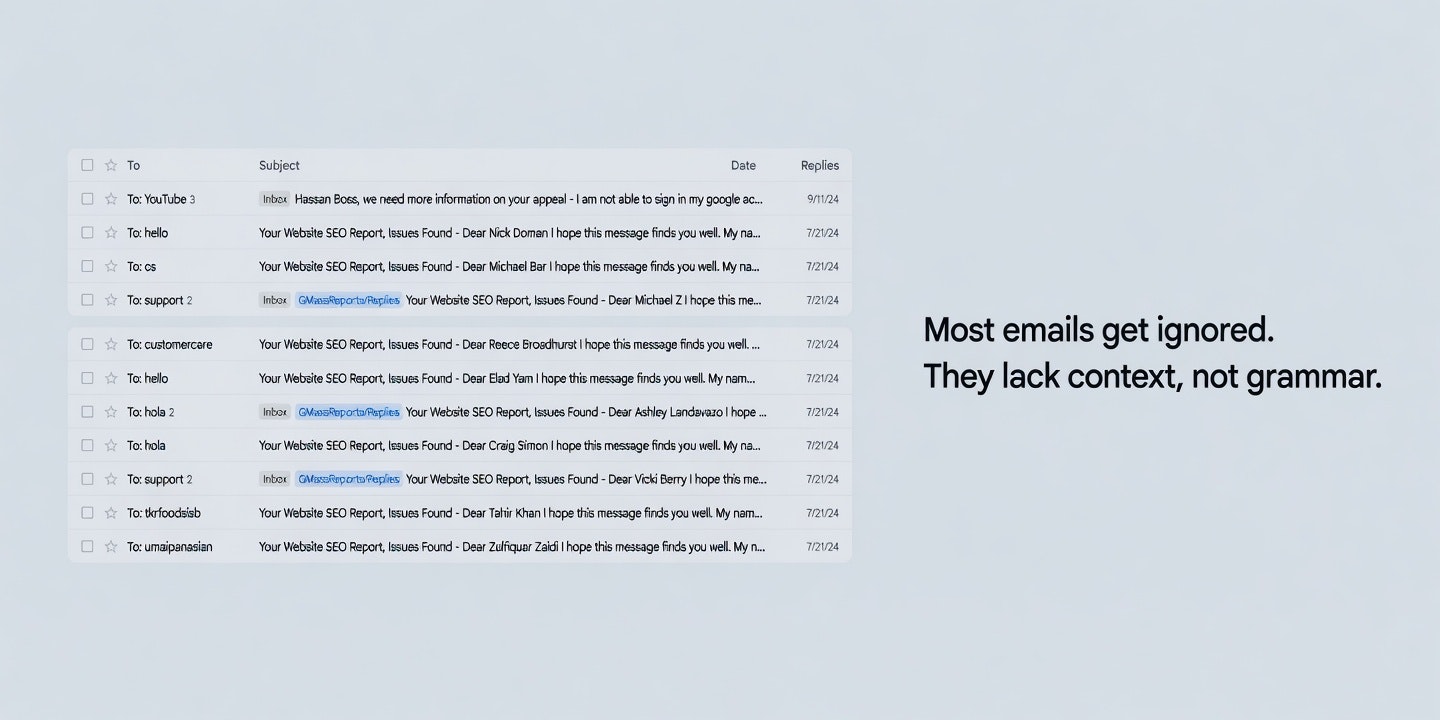Screen dimensions: 1440x720
Task: Open the GMassReports/Replies label on Michael Z email
Action: (349, 300)
